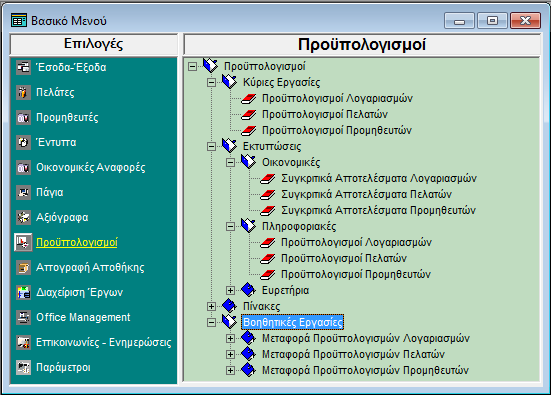Viewport: 551px width, 395px height.
Task: Collapse the Οικονομικές subnode
Action: pyautogui.click(x=230, y=162)
